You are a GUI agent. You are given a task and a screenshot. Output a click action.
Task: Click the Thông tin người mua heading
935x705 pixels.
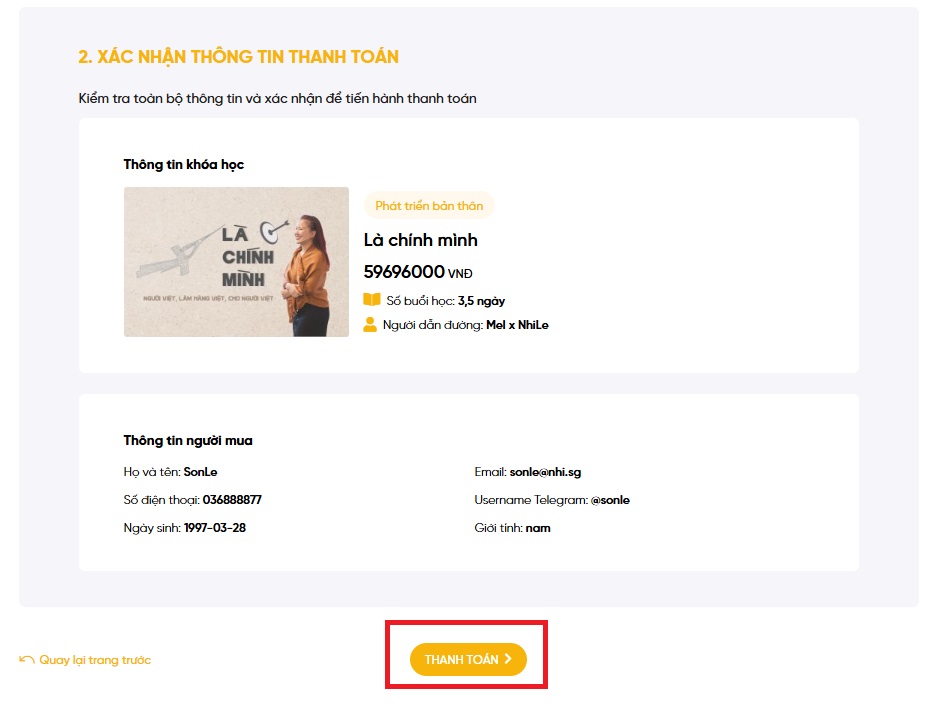click(x=188, y=440)
